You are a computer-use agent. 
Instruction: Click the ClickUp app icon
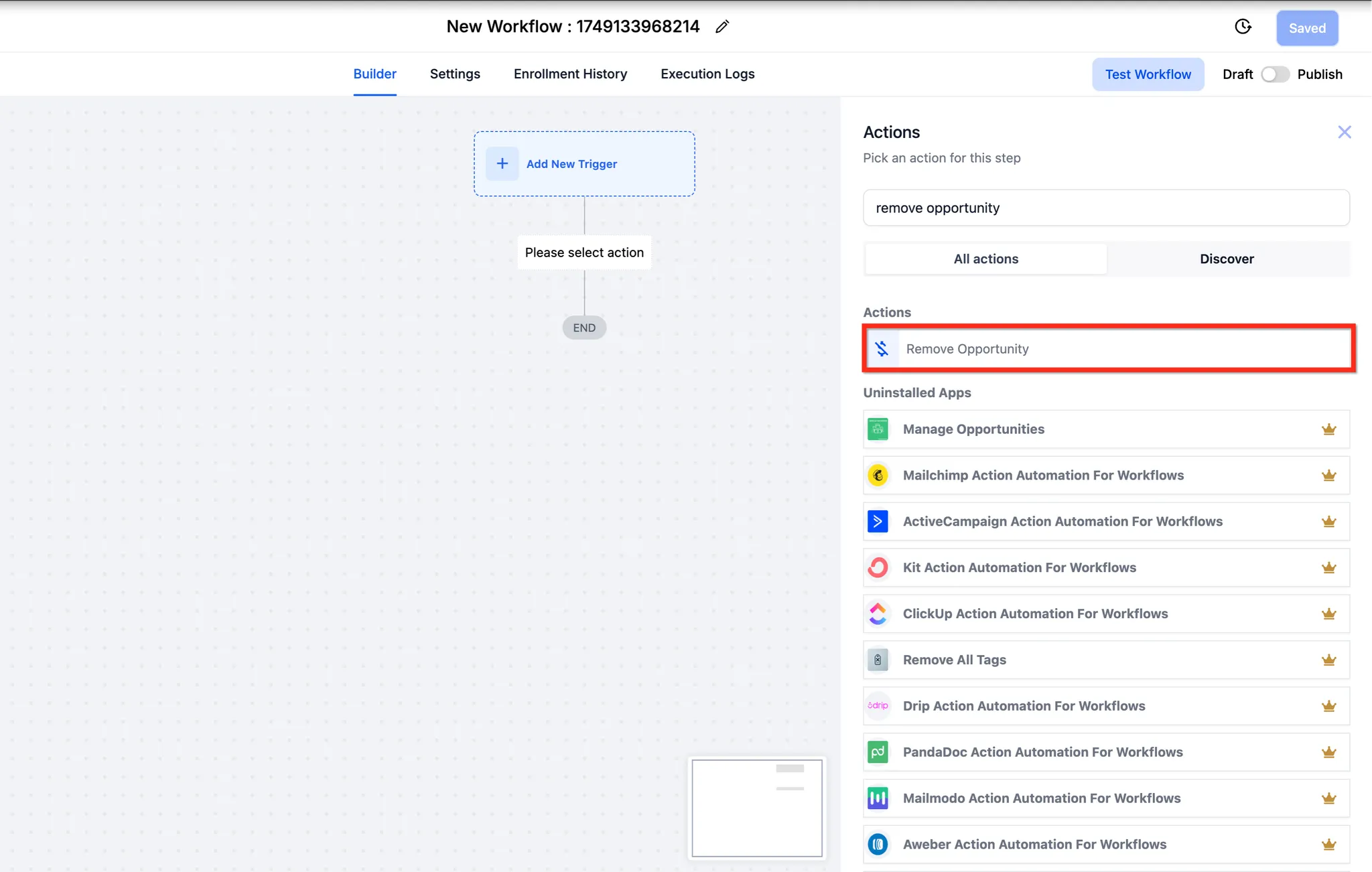click(x=878, y=613)
